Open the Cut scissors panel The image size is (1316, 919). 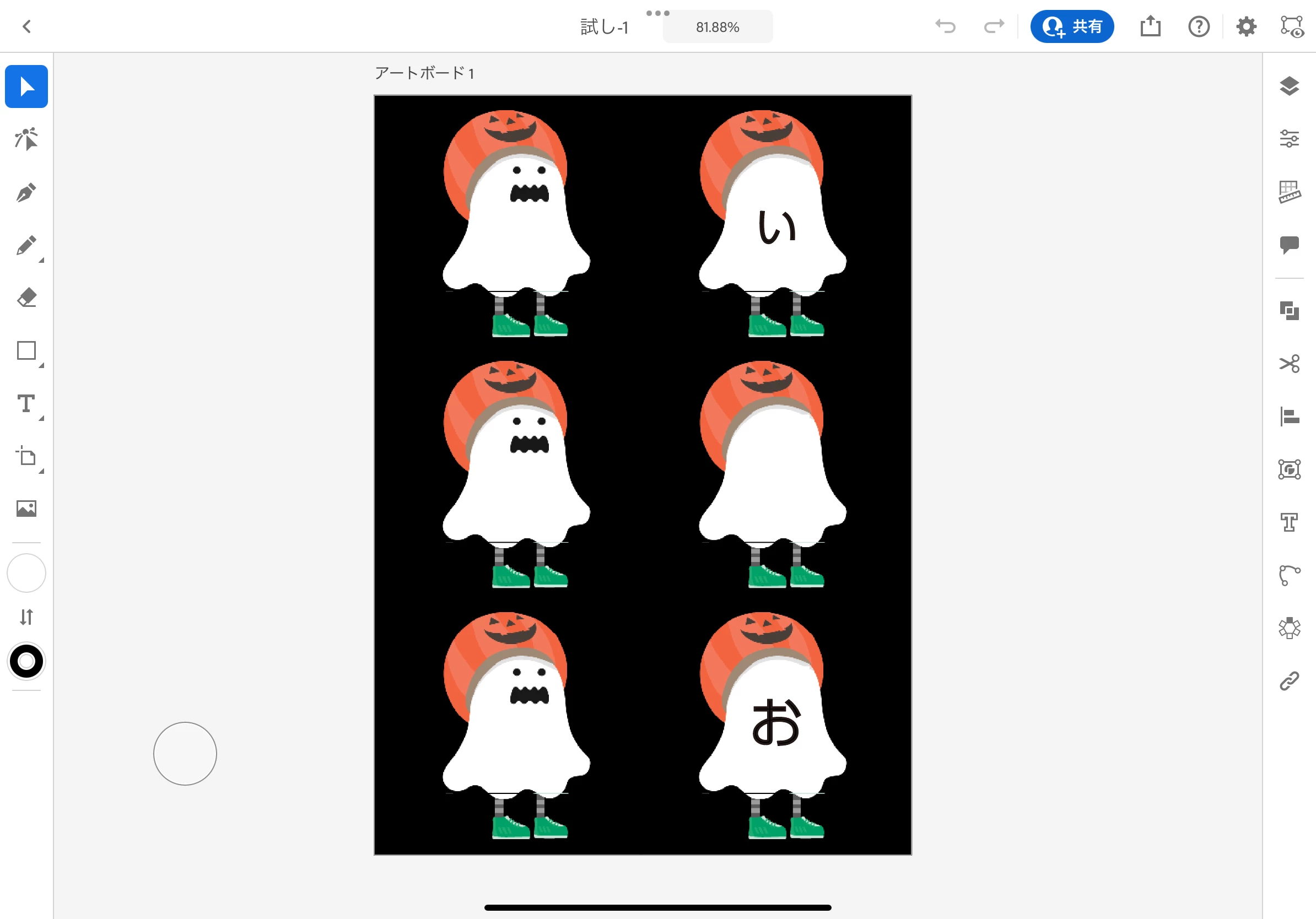pyautogui.click(x=1289, y=364)
